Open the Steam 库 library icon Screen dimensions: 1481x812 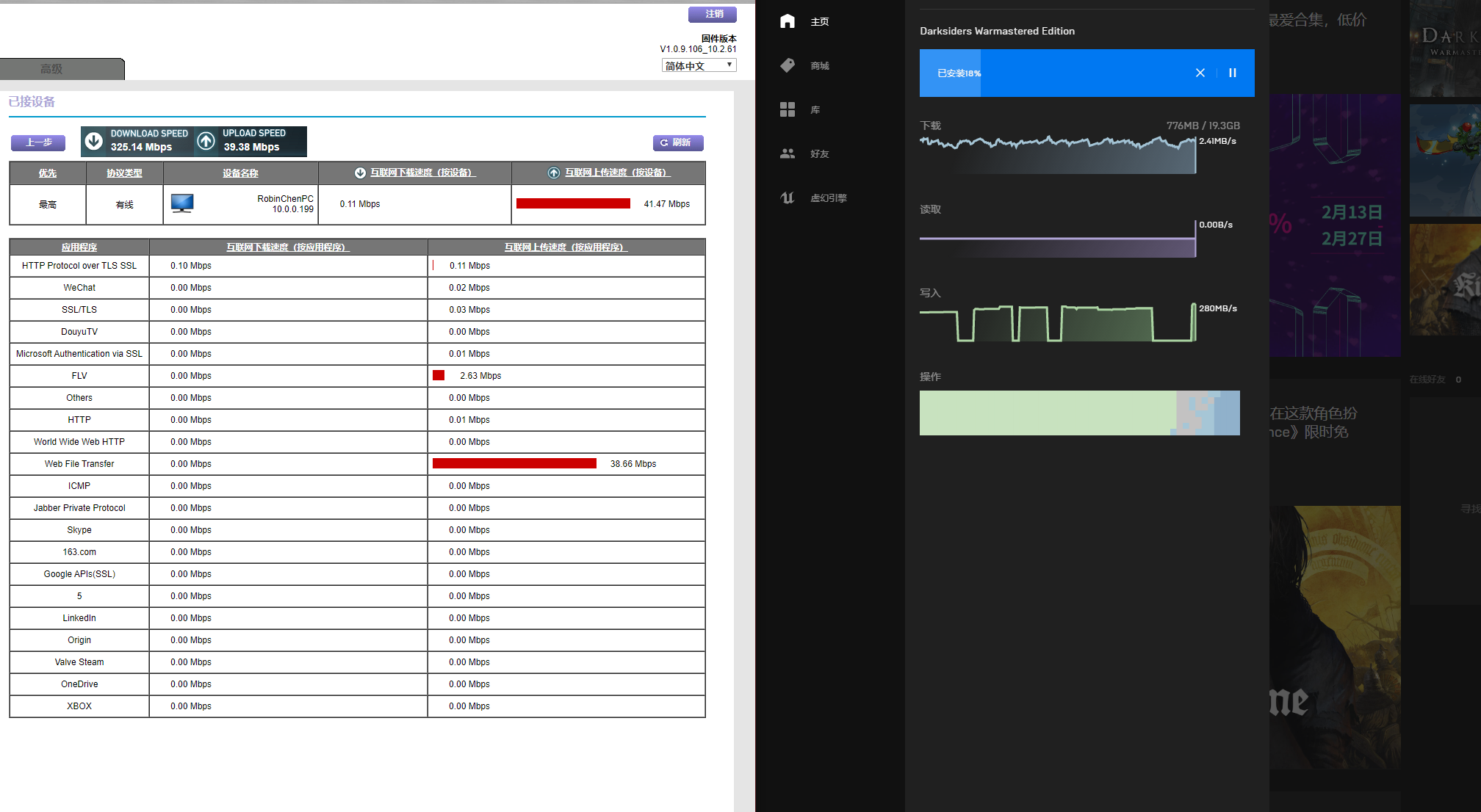[787, 109]
